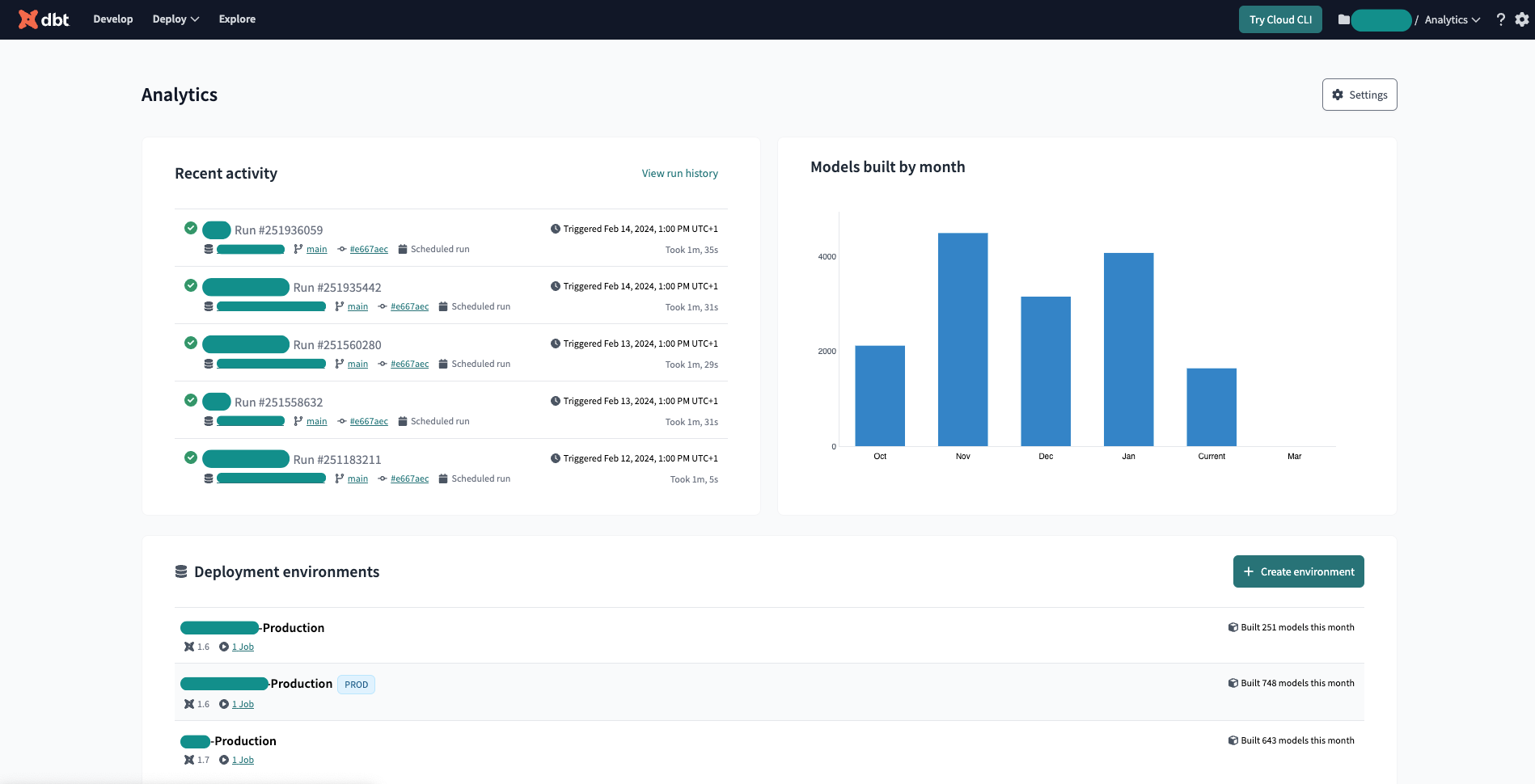Open the PROD-tagged Production environment name
Screen dimensions: 1535x784
click(x=256, y=684)
